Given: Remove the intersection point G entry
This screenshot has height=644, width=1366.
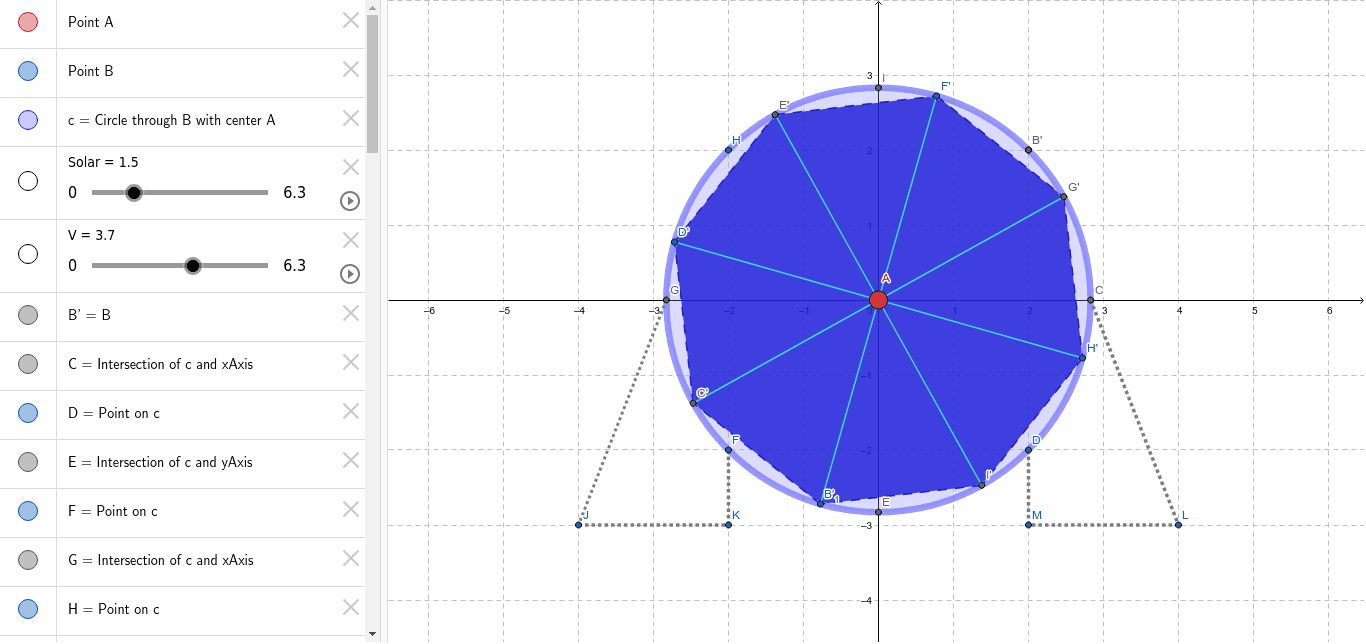Looking at the screenshot, I should click(x=350, y=559).
